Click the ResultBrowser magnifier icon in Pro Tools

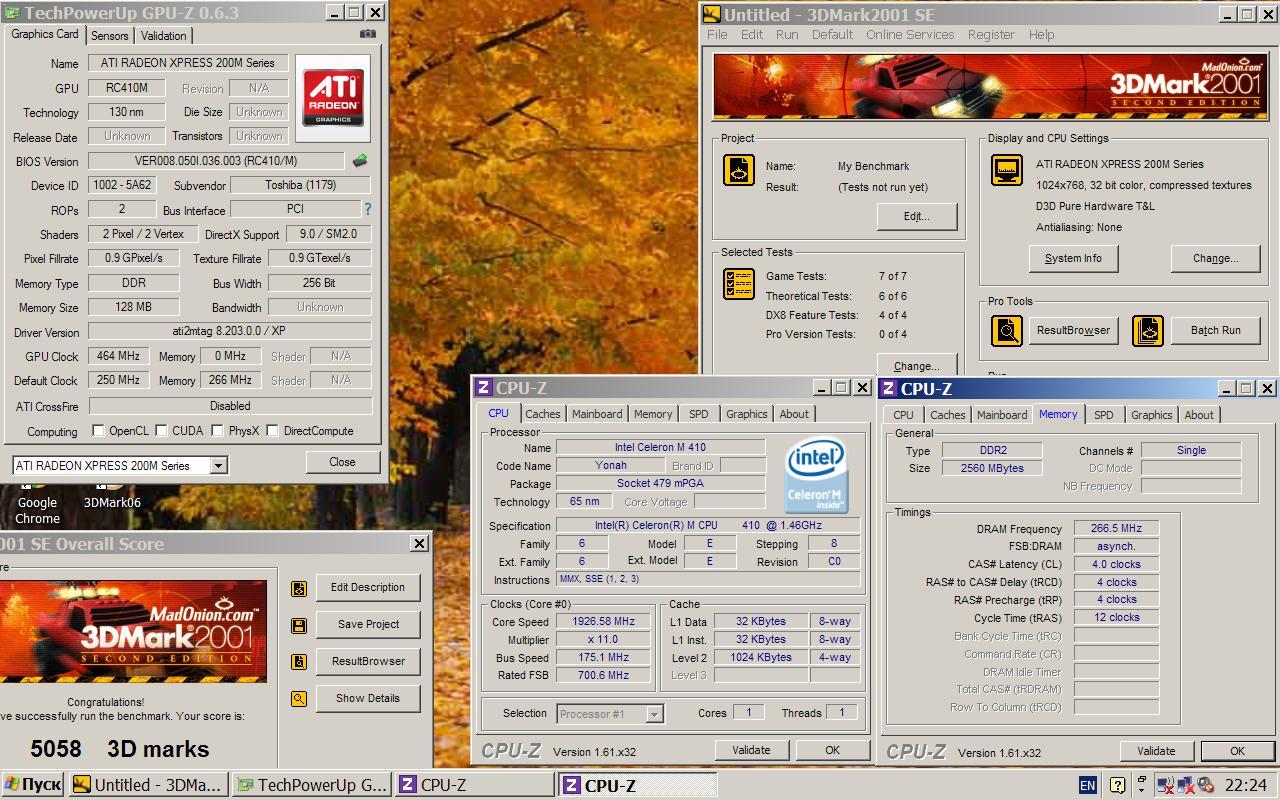1007,330
